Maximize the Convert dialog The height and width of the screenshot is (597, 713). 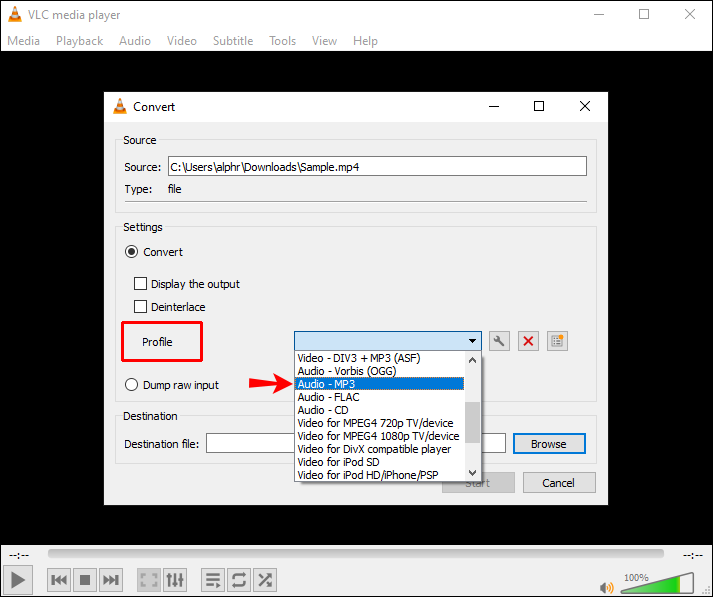539,106
